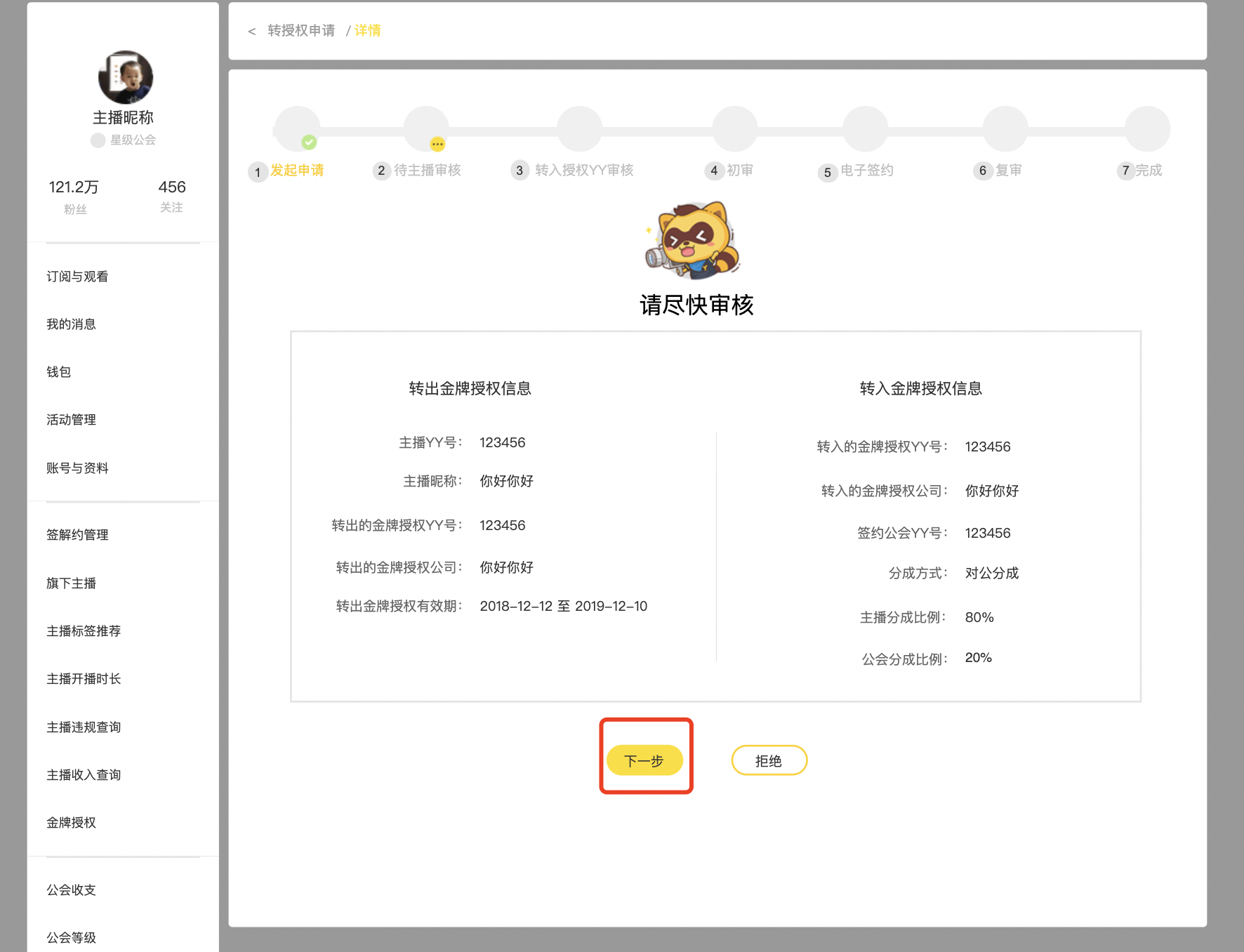Select step 1 发起申请
Image resolution: width=1244 pixels, height=952 pixels.
[286, 171]
